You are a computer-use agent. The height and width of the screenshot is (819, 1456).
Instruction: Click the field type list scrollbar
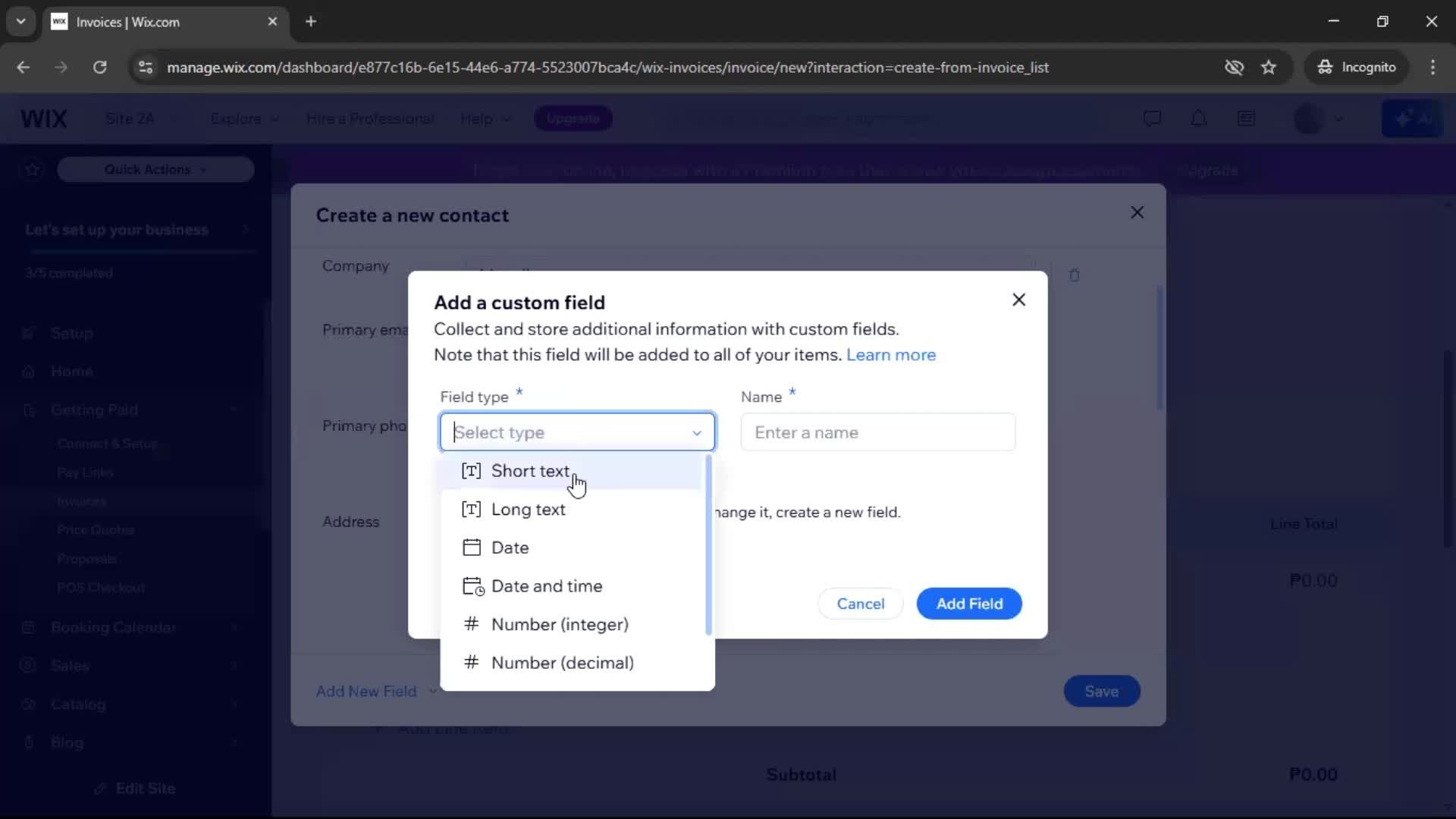tap(708, 545)
